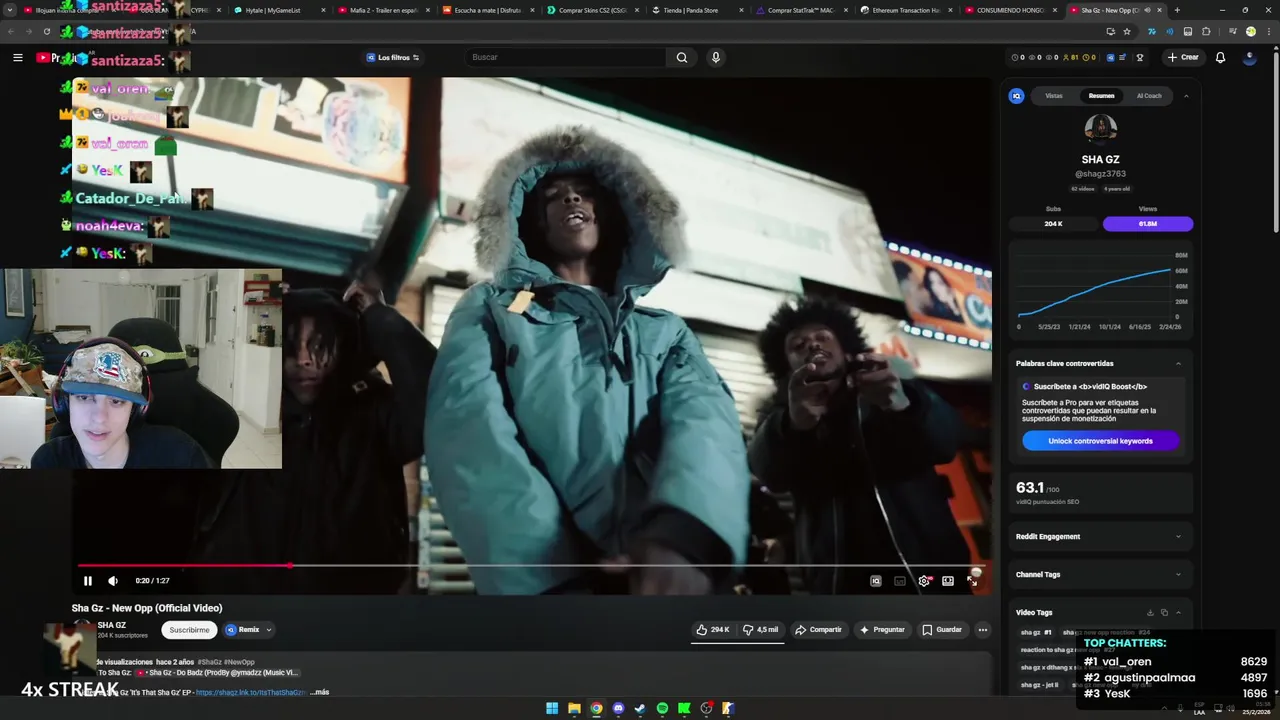Click Unlock controversial keywords button

pyautogui.click(x=1100, y=441)
